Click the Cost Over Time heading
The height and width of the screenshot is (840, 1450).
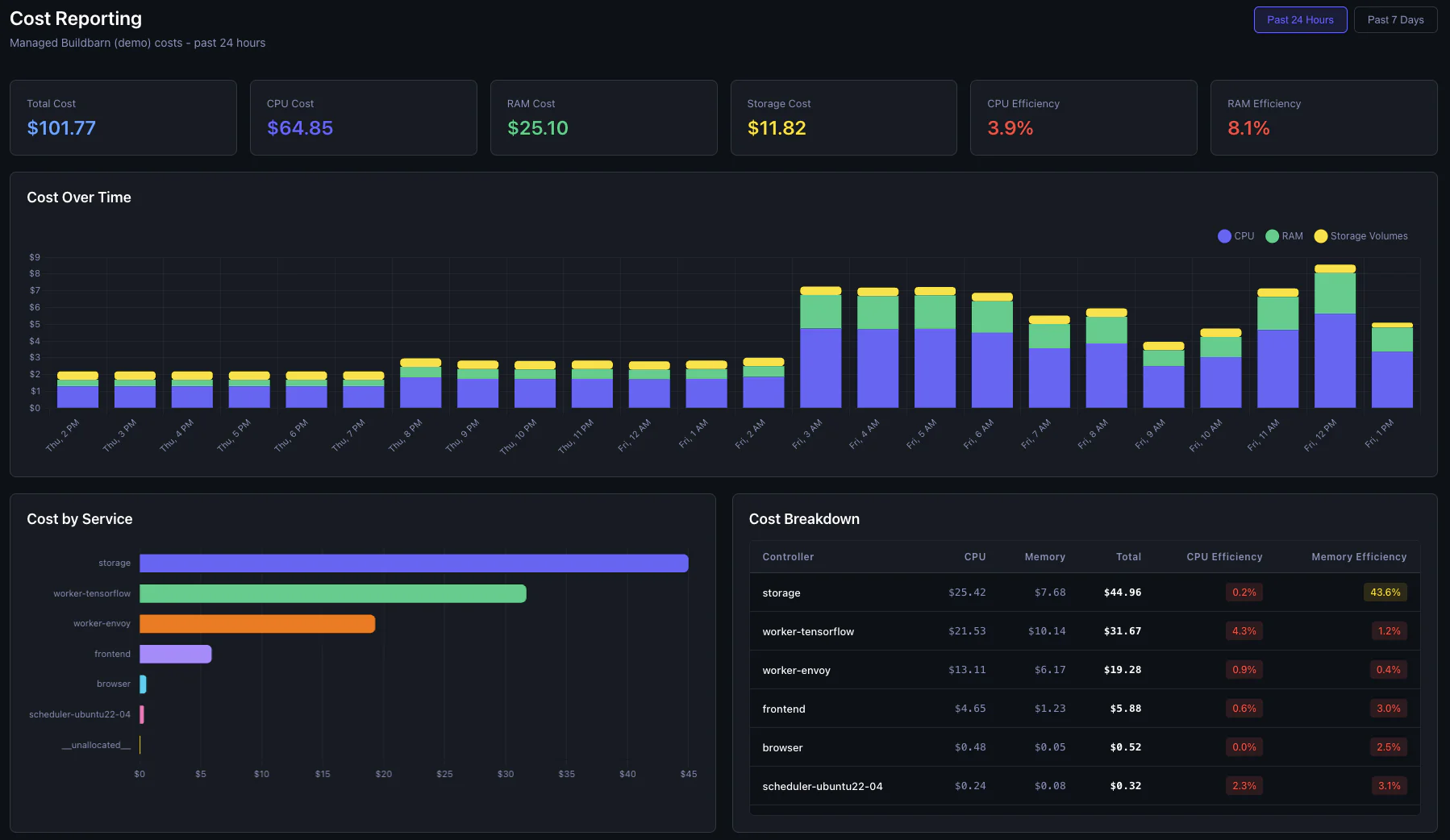tap(79, 198)
